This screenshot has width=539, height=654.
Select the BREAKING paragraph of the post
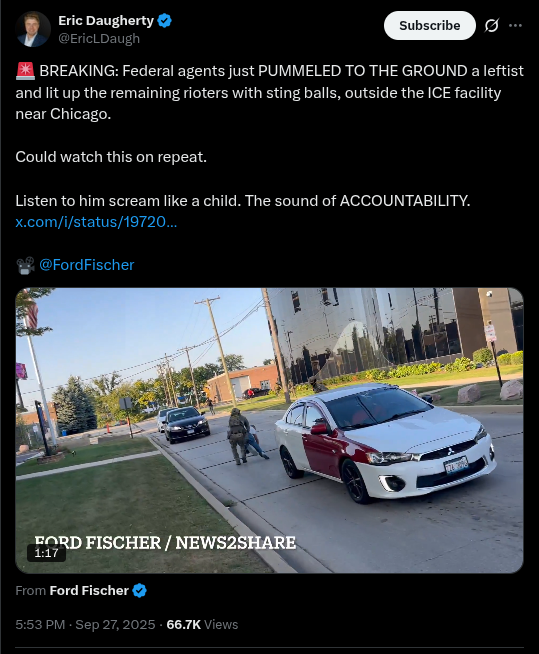(270, 92)
